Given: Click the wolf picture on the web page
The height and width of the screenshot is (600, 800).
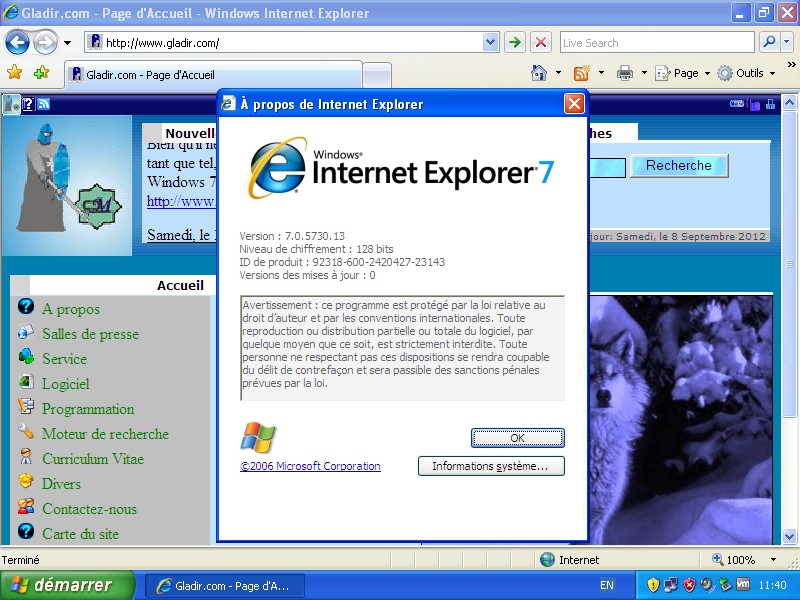Looking at the screenshot, I should coord(681,419).
